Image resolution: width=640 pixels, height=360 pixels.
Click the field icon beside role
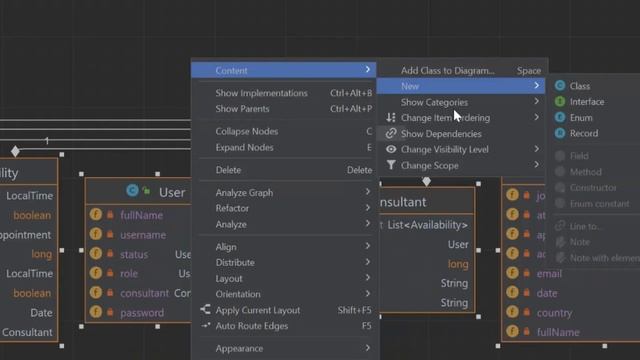[x=96, y=273]
